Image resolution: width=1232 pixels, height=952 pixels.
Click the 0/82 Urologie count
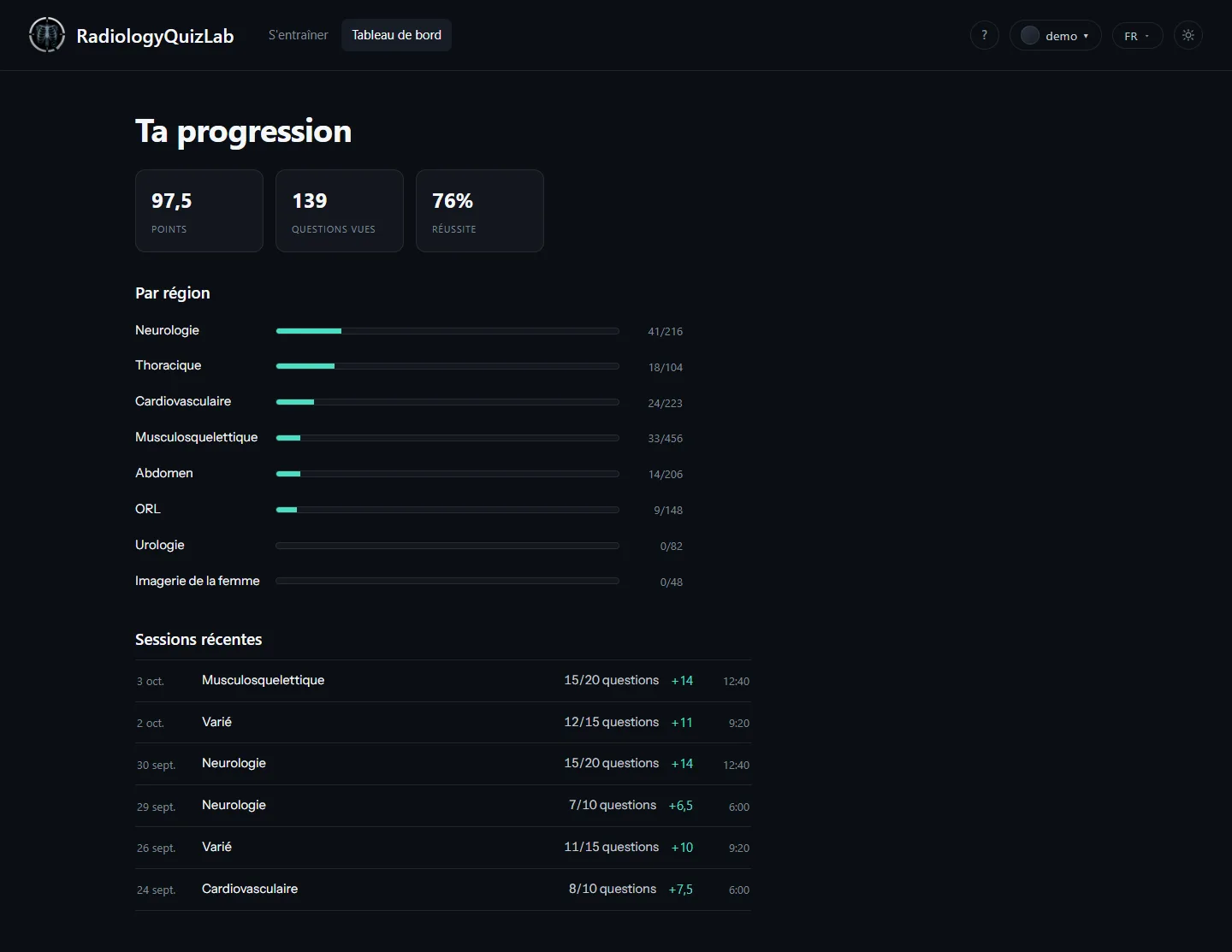(x=672, y=547)
